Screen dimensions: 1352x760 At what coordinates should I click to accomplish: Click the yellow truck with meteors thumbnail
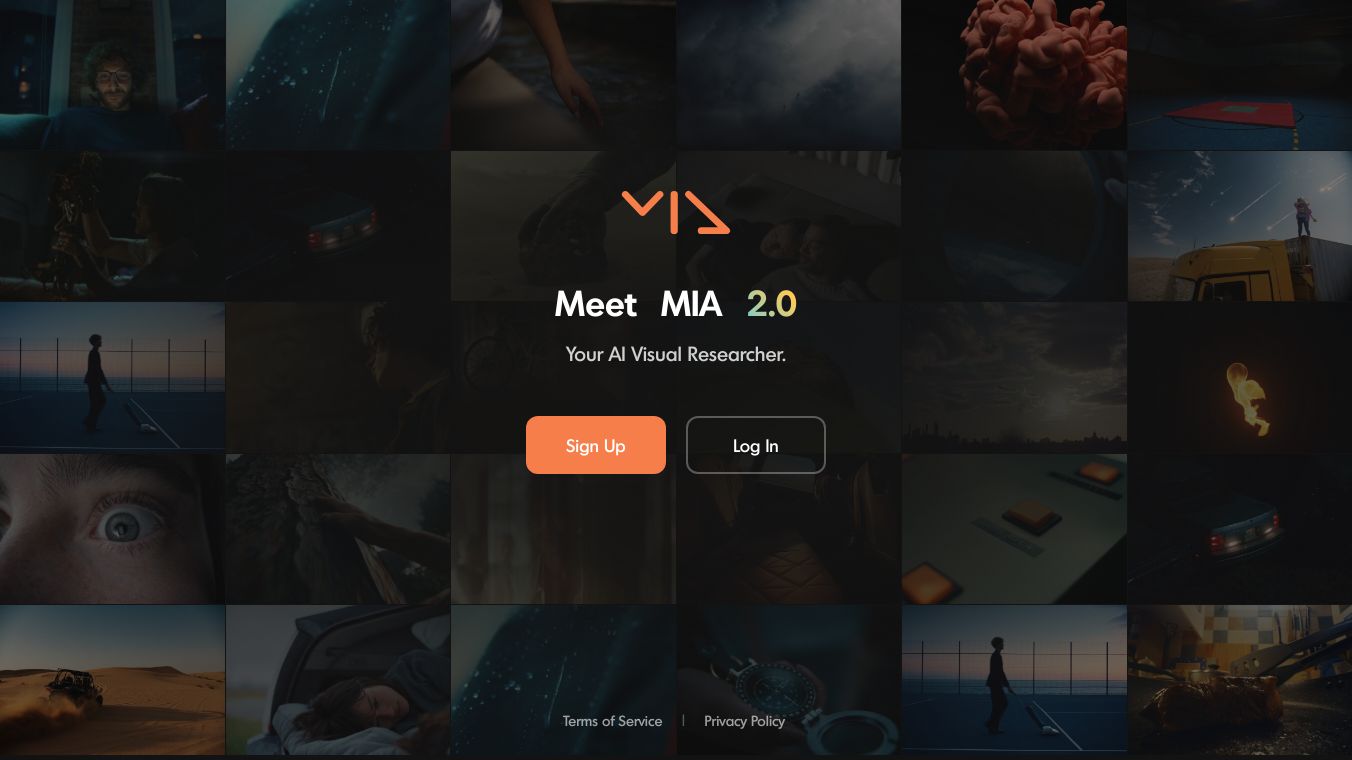[x=1240, y=226]
